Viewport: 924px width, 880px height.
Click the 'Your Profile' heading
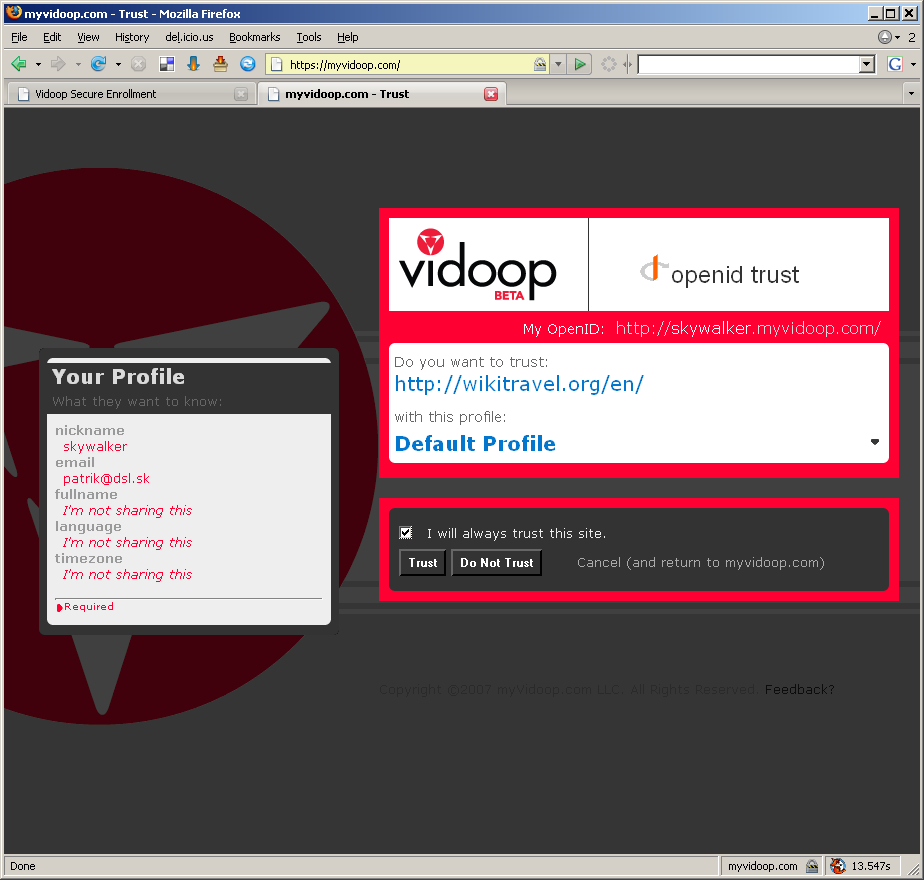pos(118,377)
